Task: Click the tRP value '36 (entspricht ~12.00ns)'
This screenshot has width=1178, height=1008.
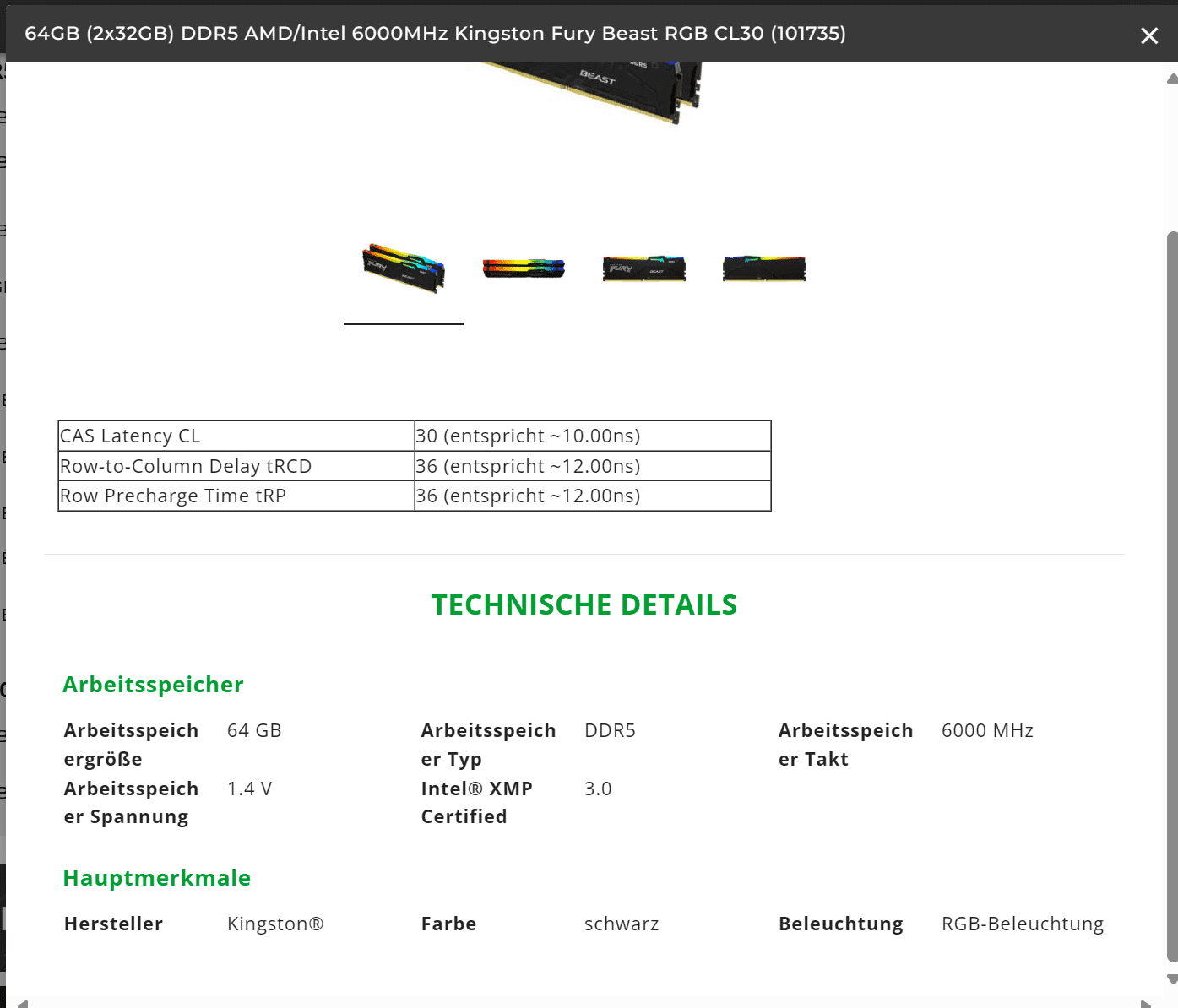Action: point(593,496)
